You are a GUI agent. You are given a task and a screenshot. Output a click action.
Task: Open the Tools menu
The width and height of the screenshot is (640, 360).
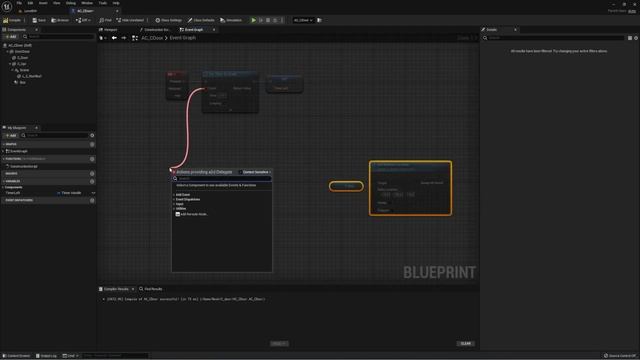pyautogui.click(x=102, y=3)
